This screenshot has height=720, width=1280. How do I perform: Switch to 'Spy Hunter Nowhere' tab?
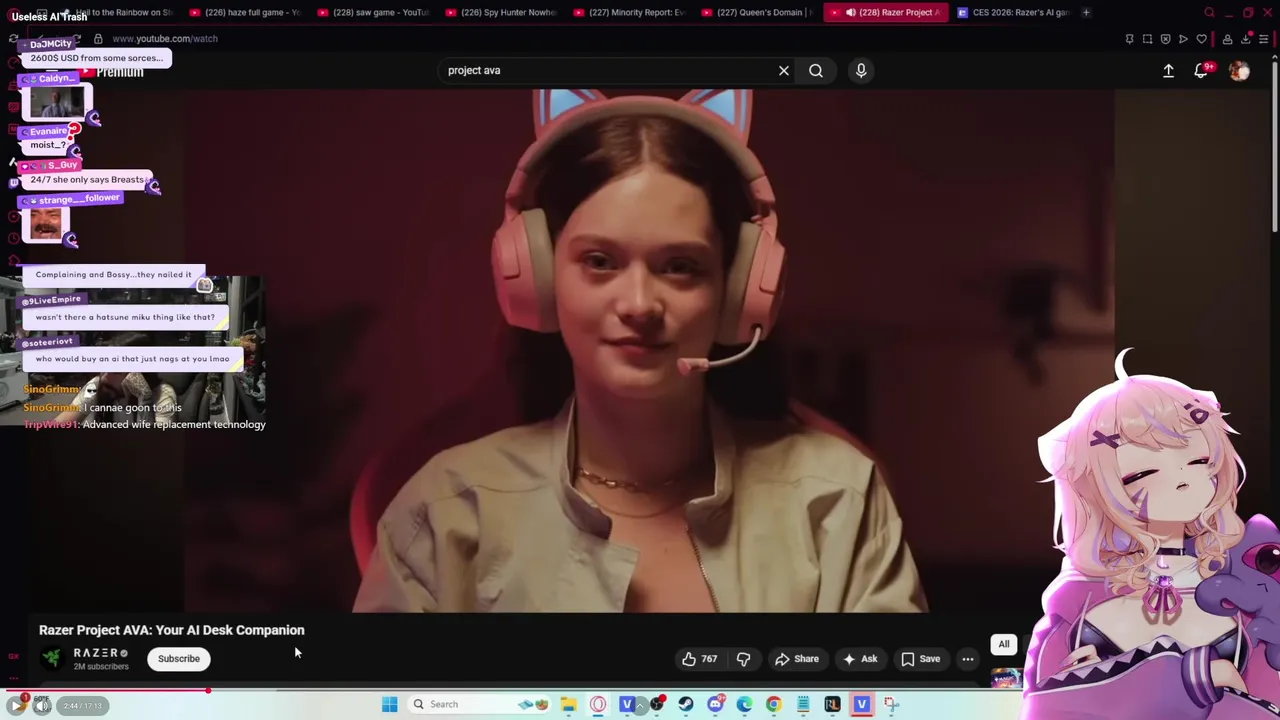click(500, 12)
